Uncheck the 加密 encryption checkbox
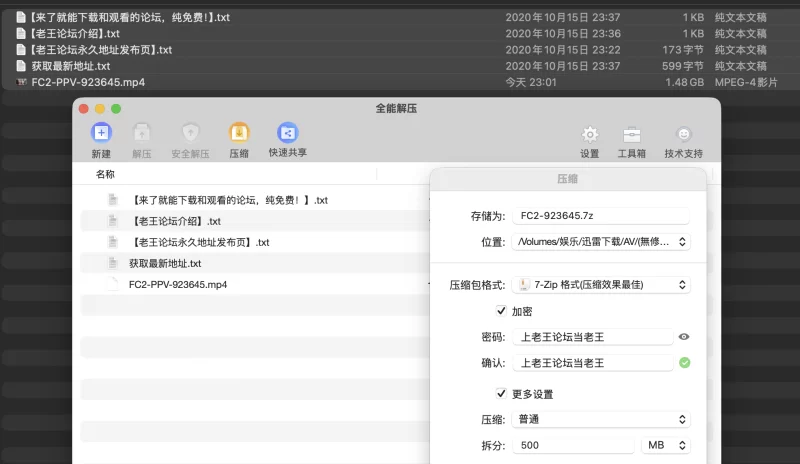This screenshot has height=464, width=800. 502,312
